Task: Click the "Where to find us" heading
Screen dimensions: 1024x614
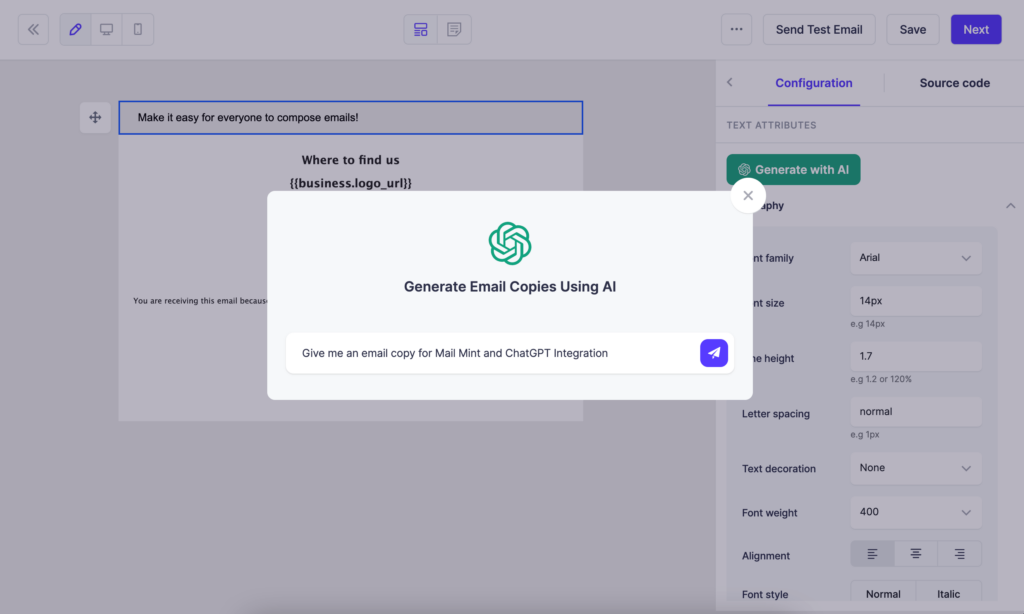Action: pos(351,160)
